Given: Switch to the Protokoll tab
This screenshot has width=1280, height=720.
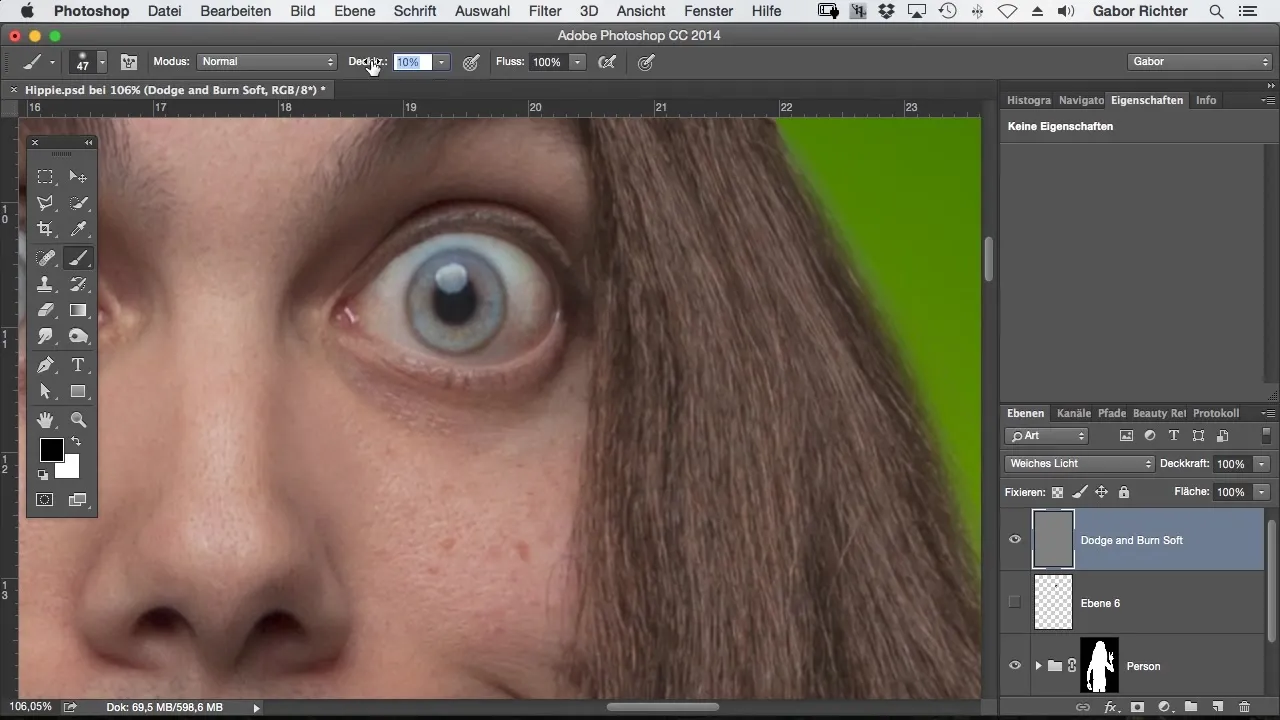Looking at the screenshot, I should [x=1216, y=413].
